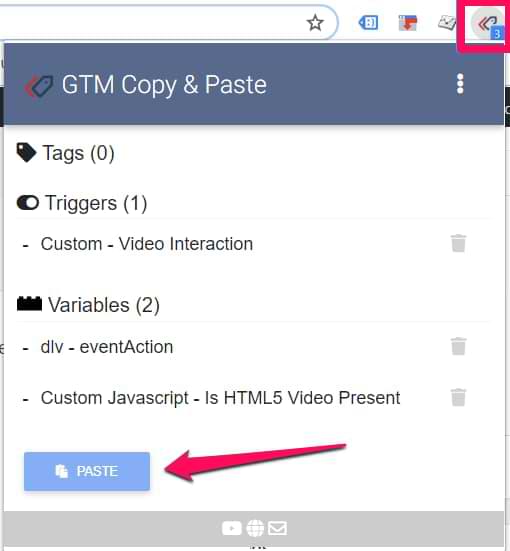Open the YouTube link in footer
Viewport: 510px width, 551px height.
232,528
